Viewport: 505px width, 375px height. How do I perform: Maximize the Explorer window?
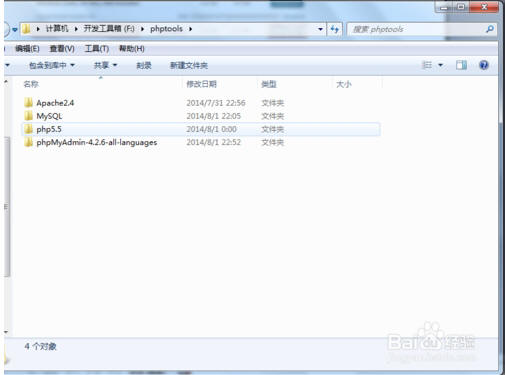click(x=461, y=7)
